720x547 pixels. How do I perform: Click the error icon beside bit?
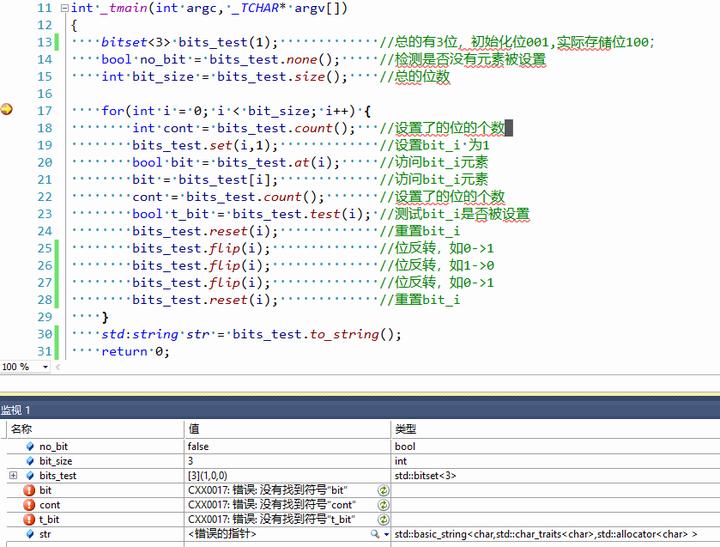click(29, 490)
